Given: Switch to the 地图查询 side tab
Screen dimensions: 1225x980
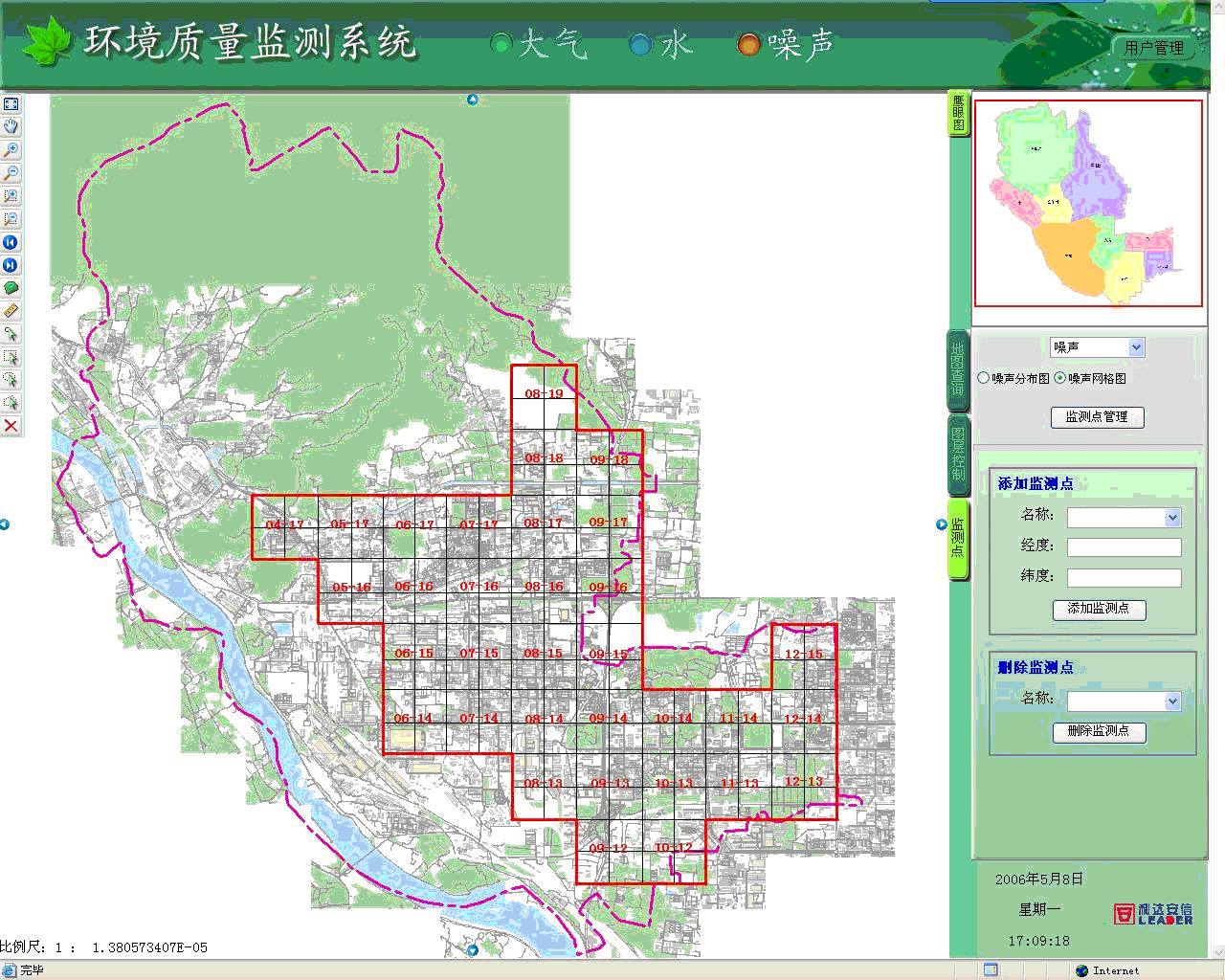Looking at the screenshot, I should [958, 369].
